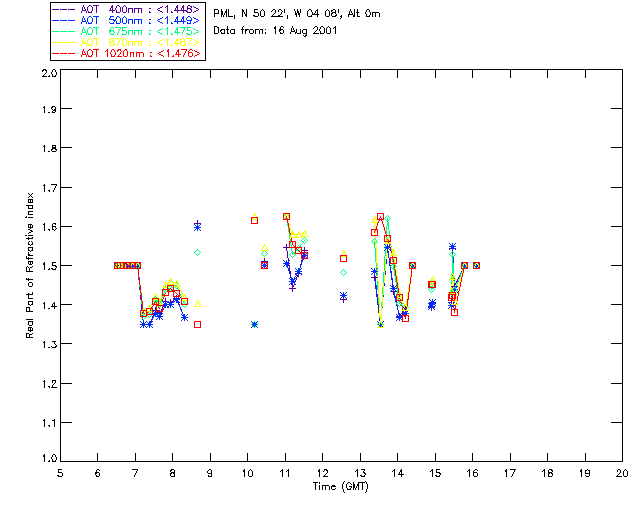Click the x-axis tick label 18
Image resolution: width=640 pixels, height=512 pixels.
tap(547, 473)
